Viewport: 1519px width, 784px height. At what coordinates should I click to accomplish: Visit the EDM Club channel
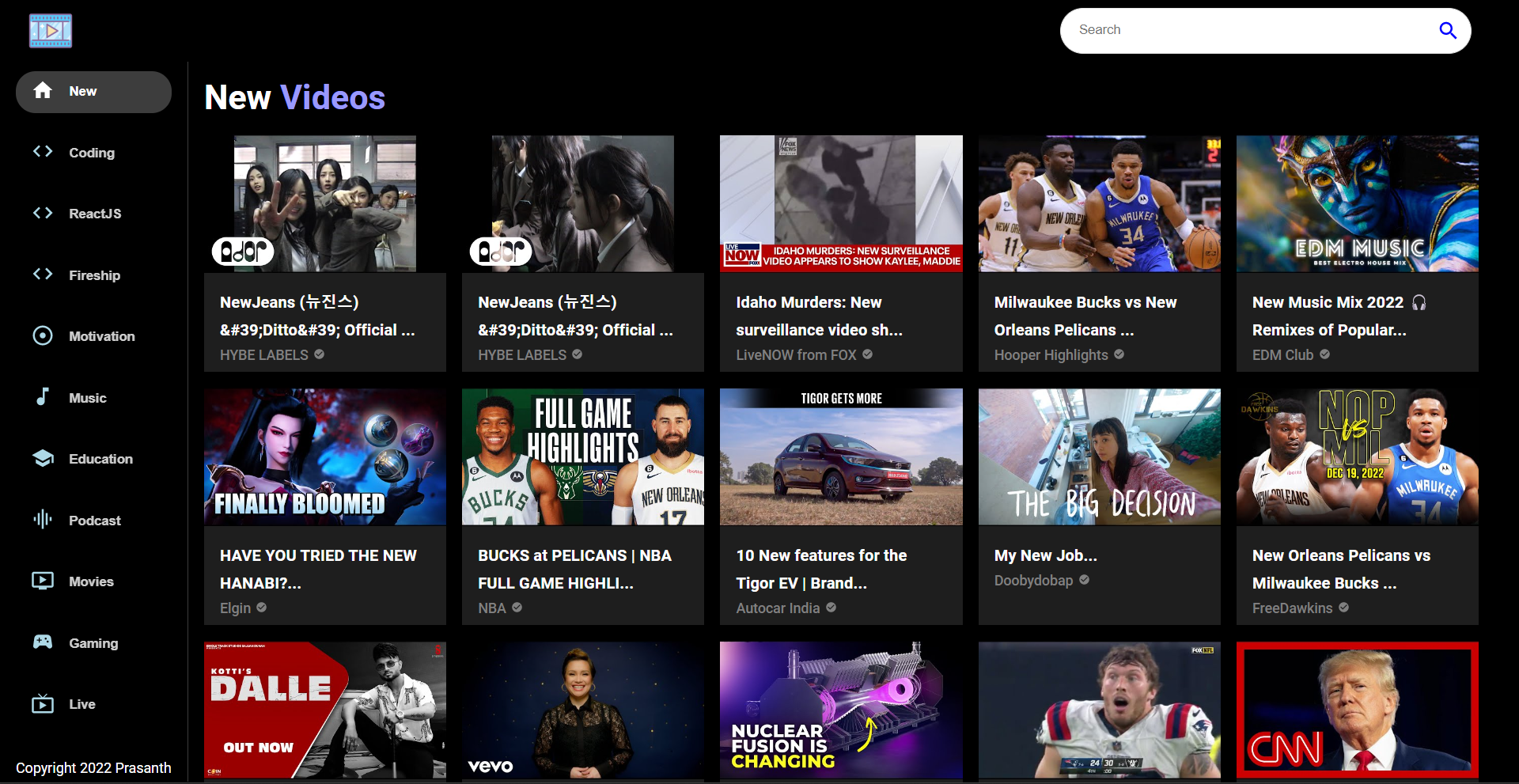click(1282, 355)
